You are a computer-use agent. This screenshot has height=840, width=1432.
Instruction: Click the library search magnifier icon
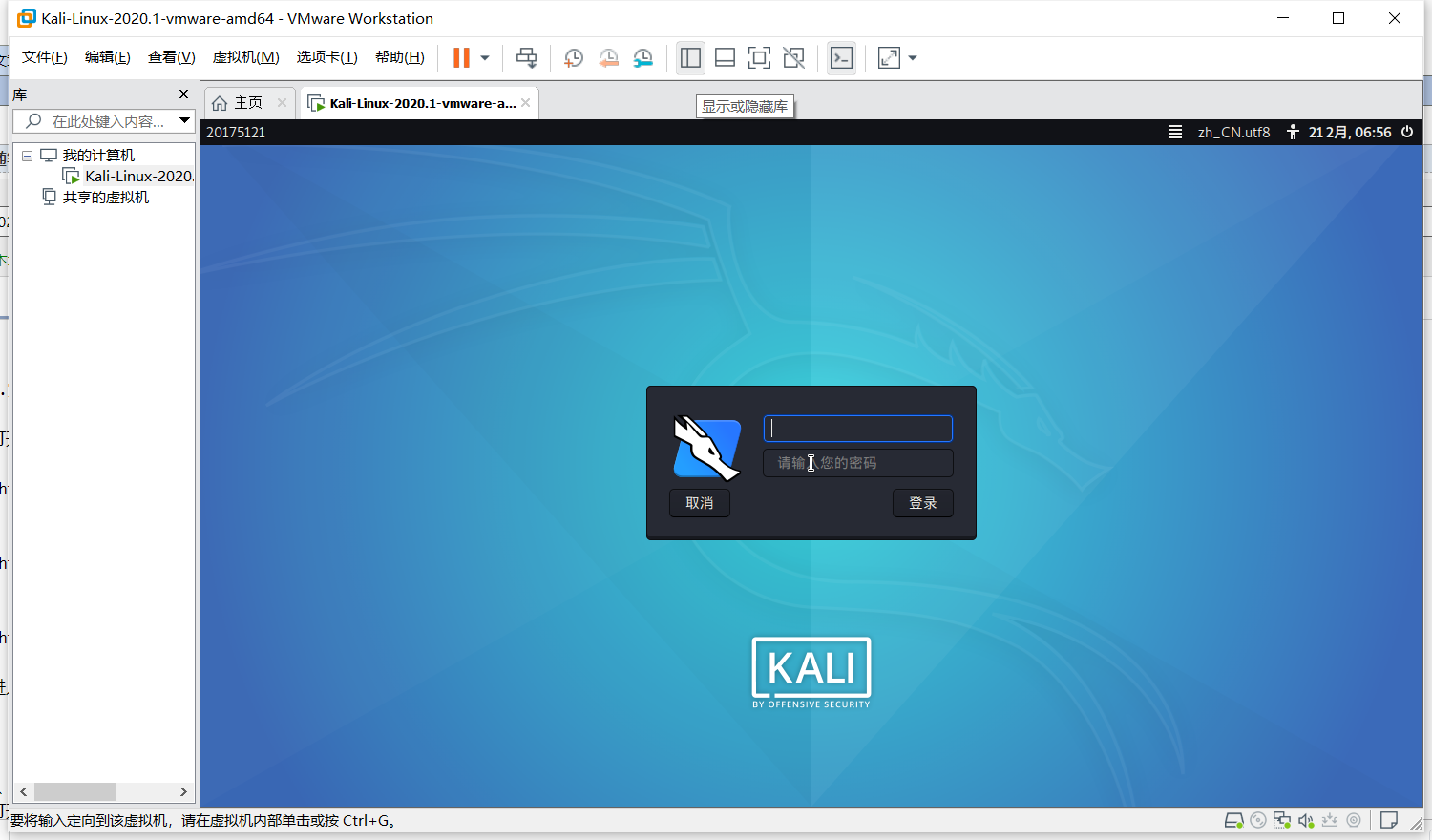33,121
